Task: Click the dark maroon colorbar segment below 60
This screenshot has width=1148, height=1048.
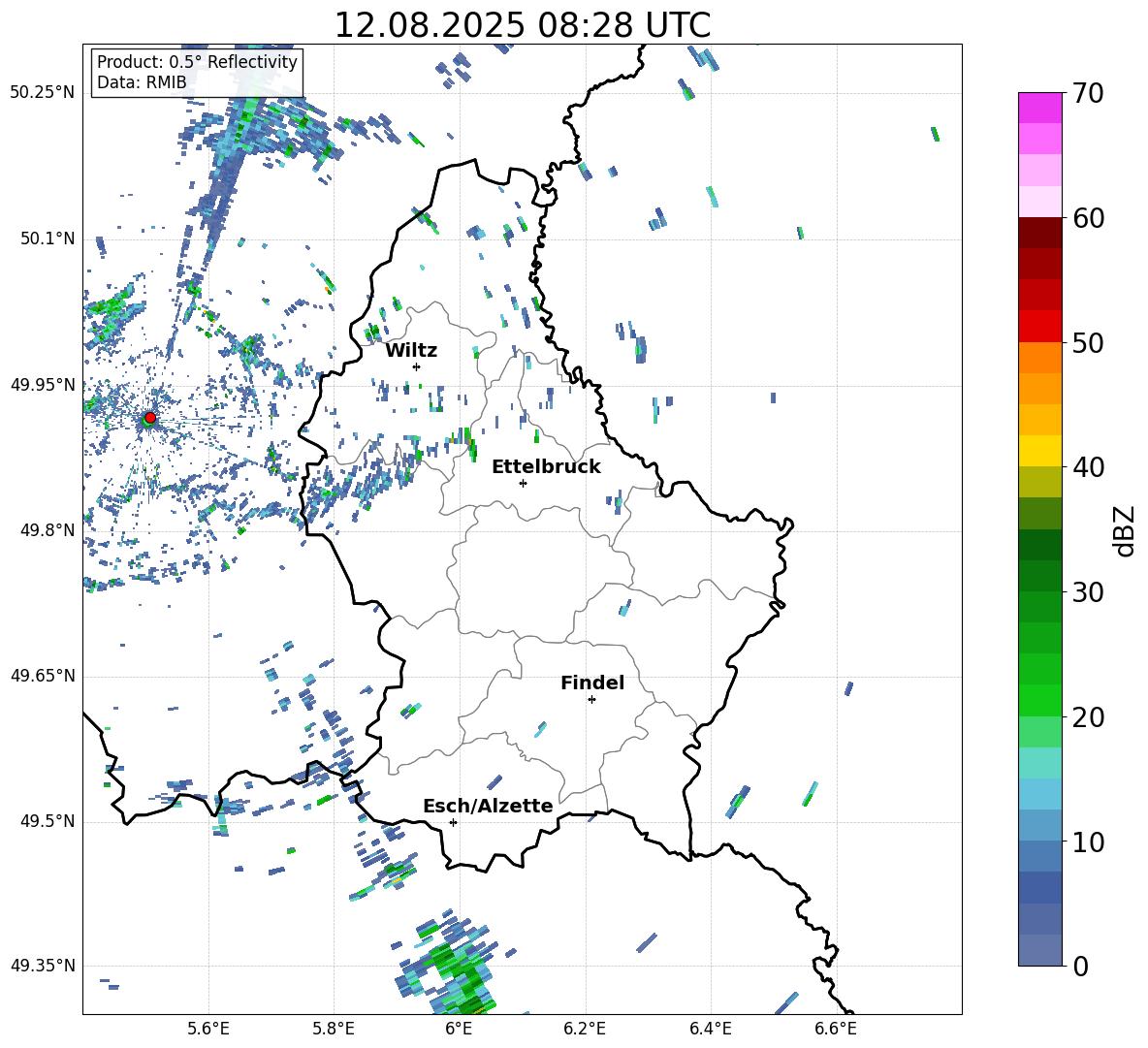Action: (x=1039, y=233)
